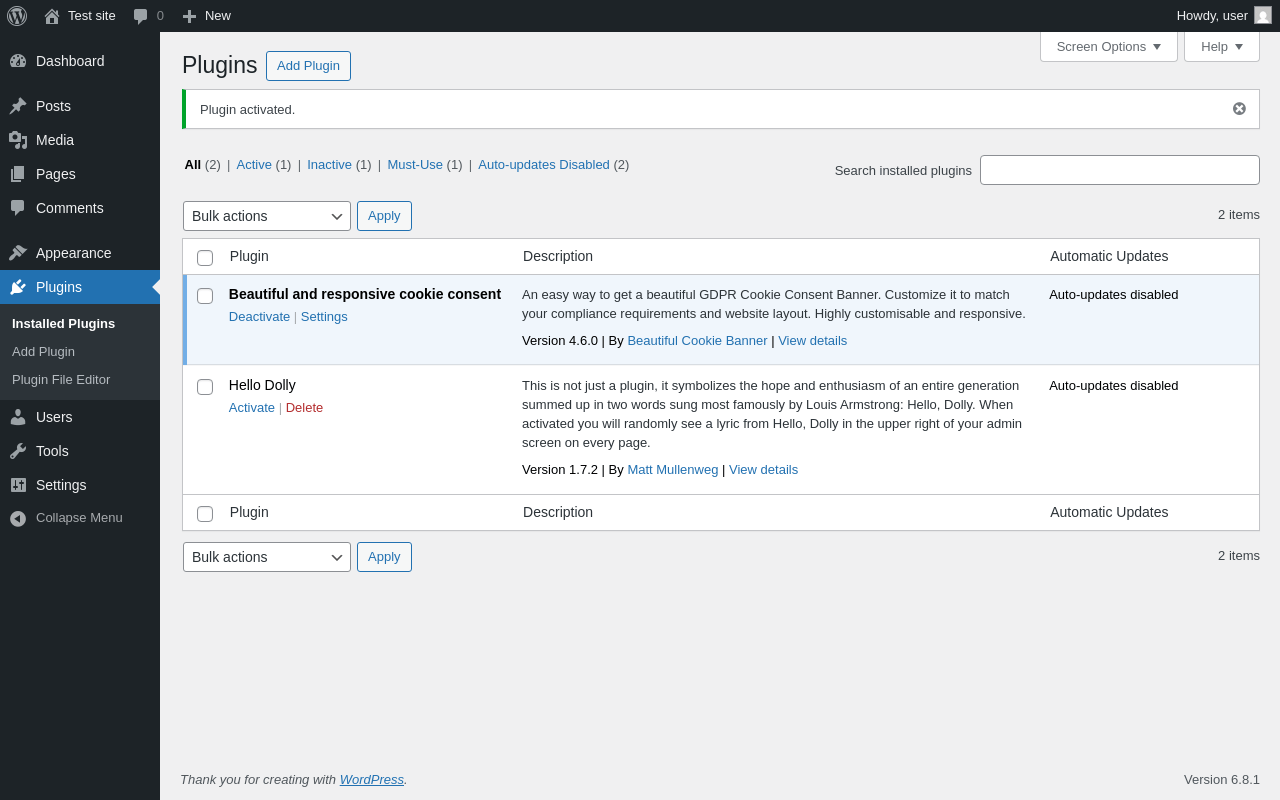Open the Dashboard icon in sidebar
This screenshot has width=1280, height=800.
(18, 61)
